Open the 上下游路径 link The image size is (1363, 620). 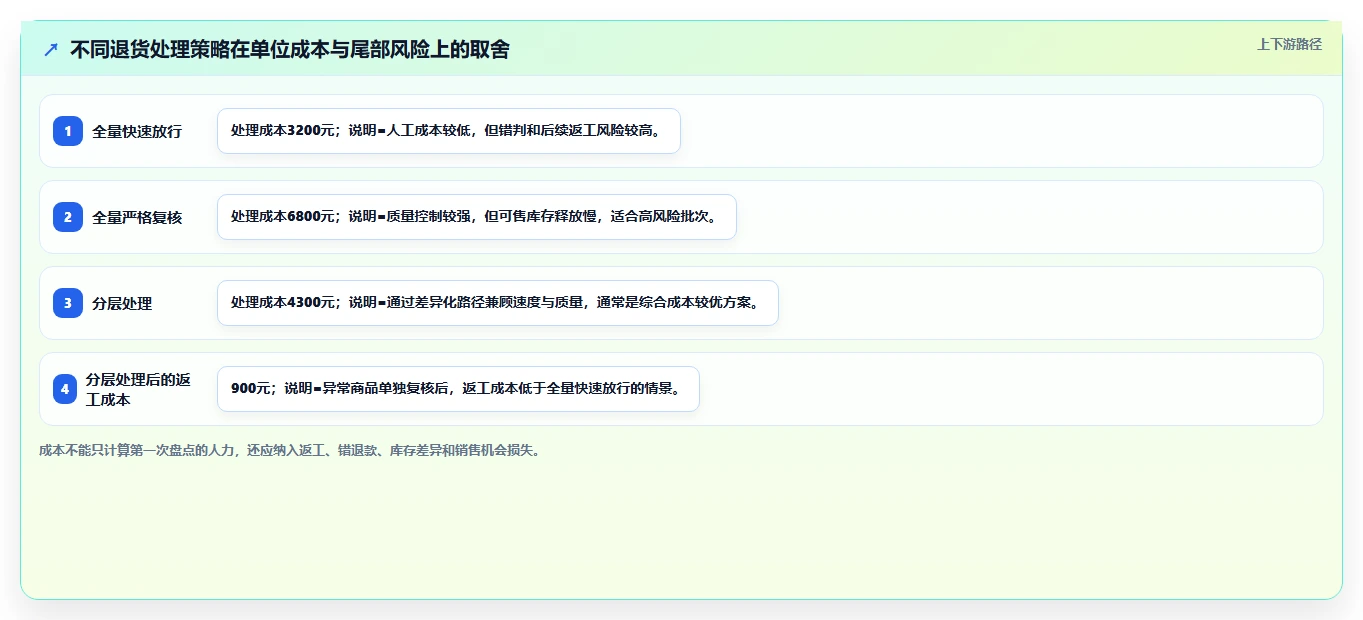pyautogui.click(x=1289, y=44)
